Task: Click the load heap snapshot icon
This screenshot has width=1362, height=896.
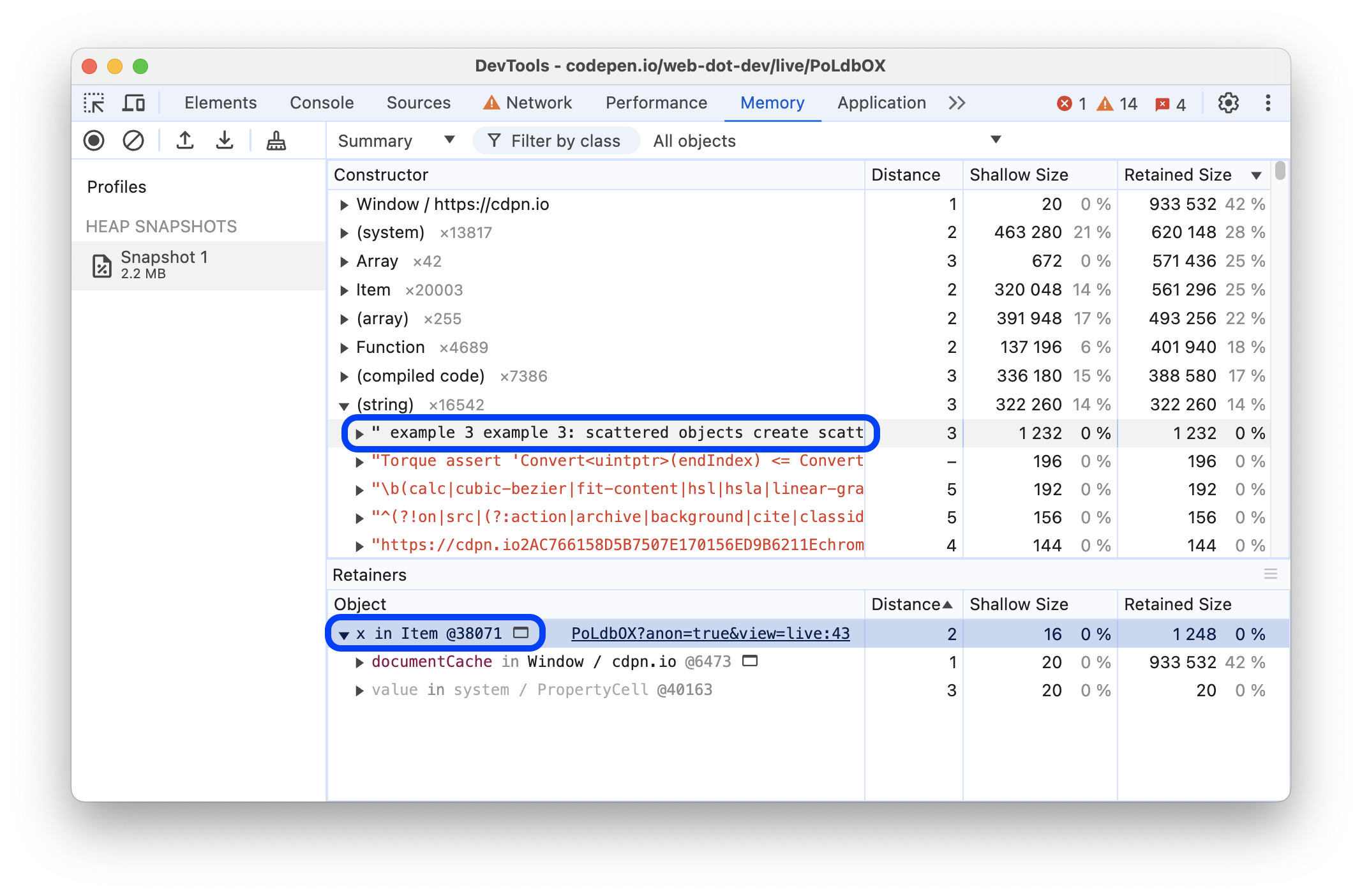Action: (183, 140)
